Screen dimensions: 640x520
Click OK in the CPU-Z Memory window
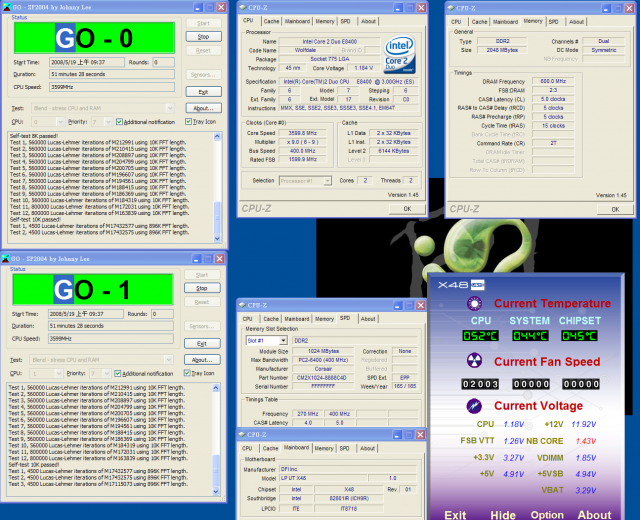click(x=615, y=209)
